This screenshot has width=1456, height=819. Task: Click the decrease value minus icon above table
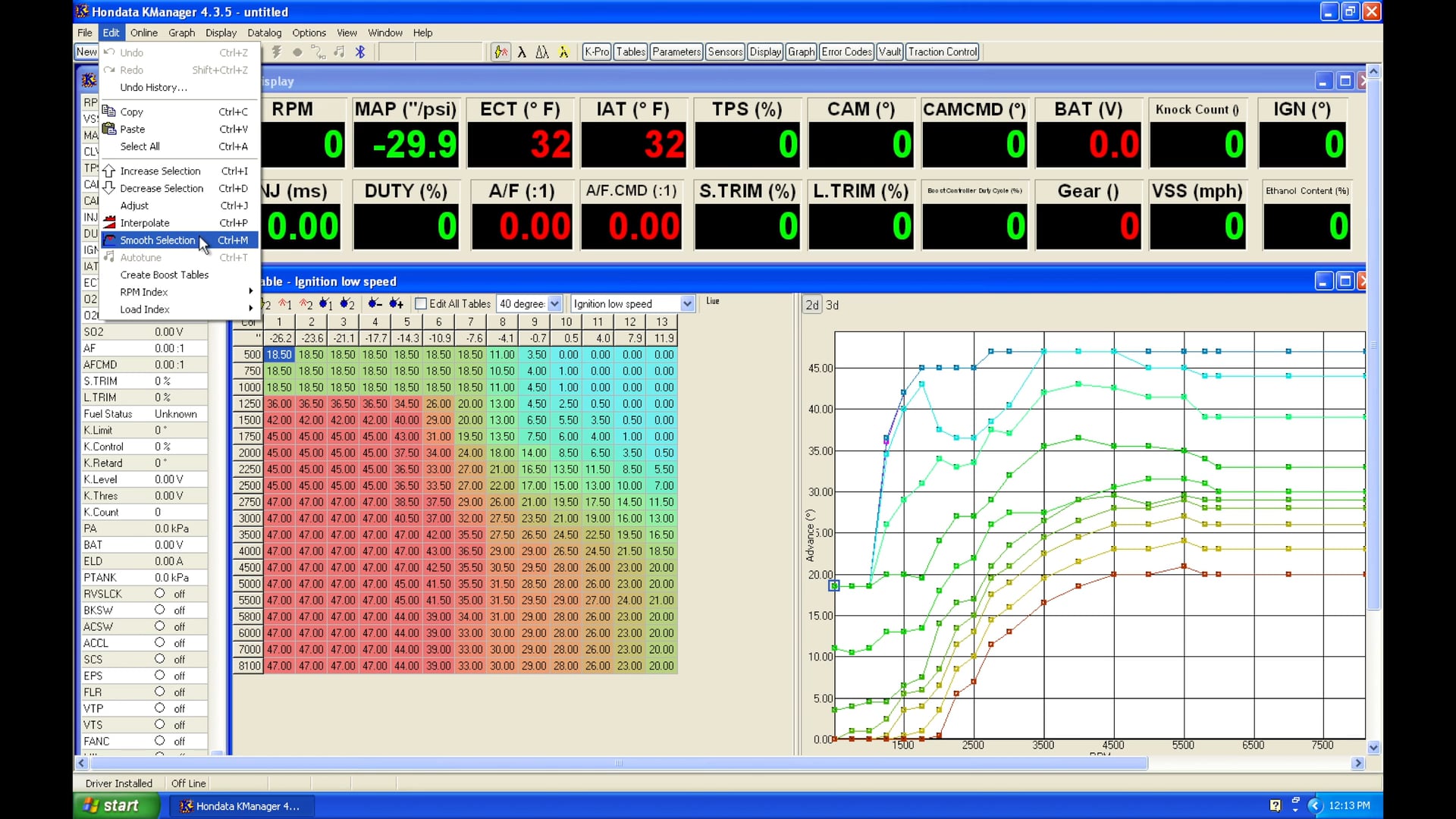pyautogui.click(x=375, y=303)
